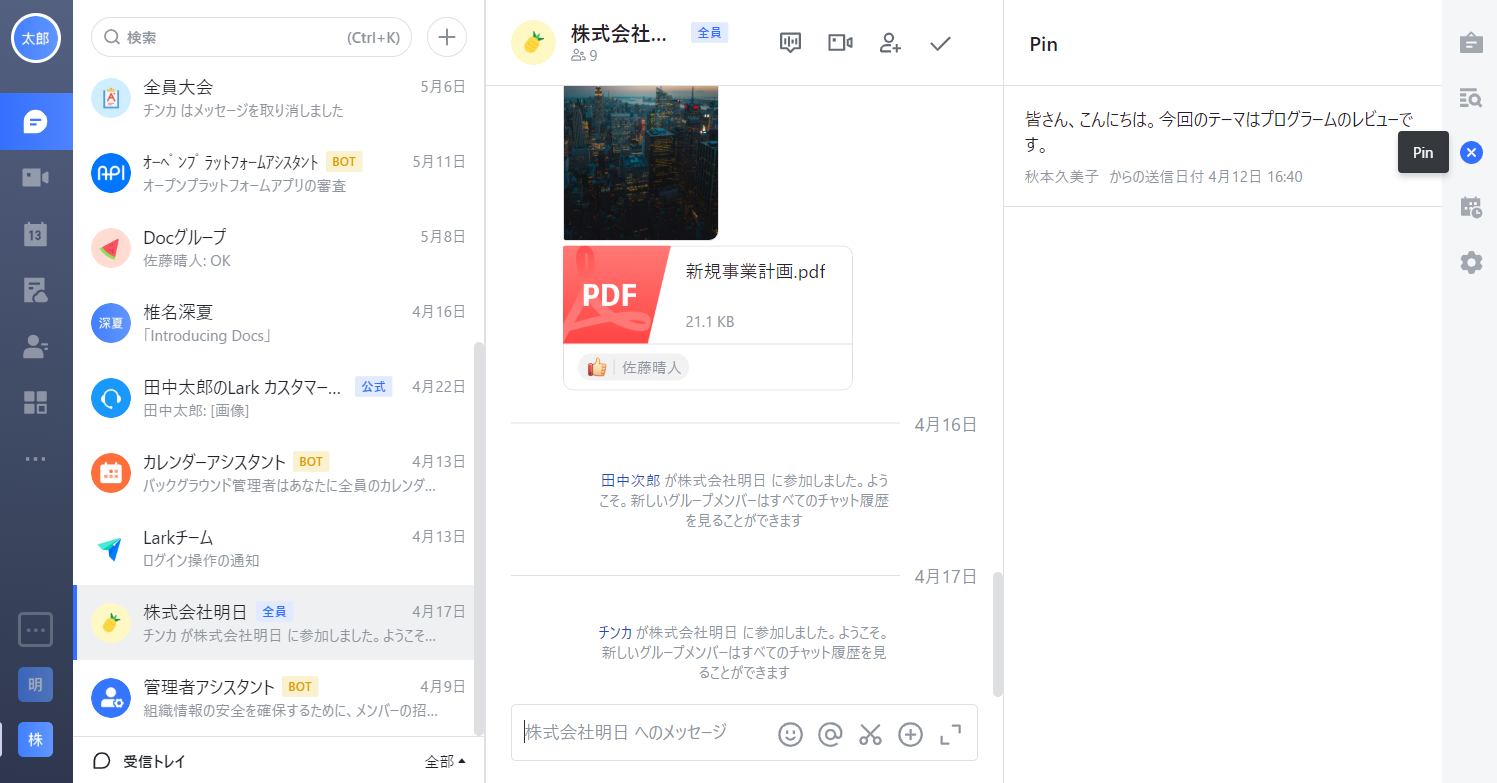Expand the message input editor to full size
Image resolution: width=1497 pixels, height=783 pixels.
point(950,734)
